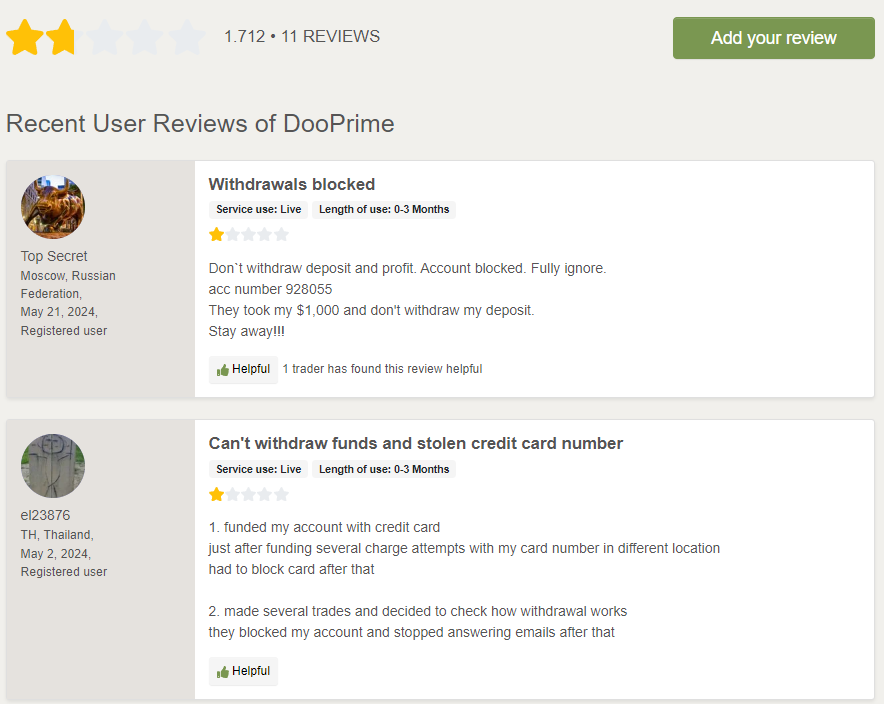Click '2. made several trades' line
Image resolution: width=884 pixels, height=704 pixels.
pos(418,612)
